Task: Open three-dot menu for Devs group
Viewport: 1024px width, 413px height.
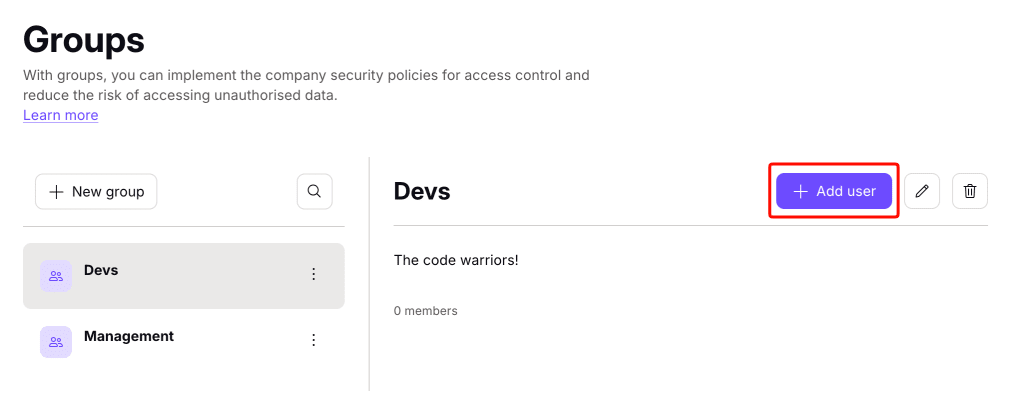Action: 313,274
